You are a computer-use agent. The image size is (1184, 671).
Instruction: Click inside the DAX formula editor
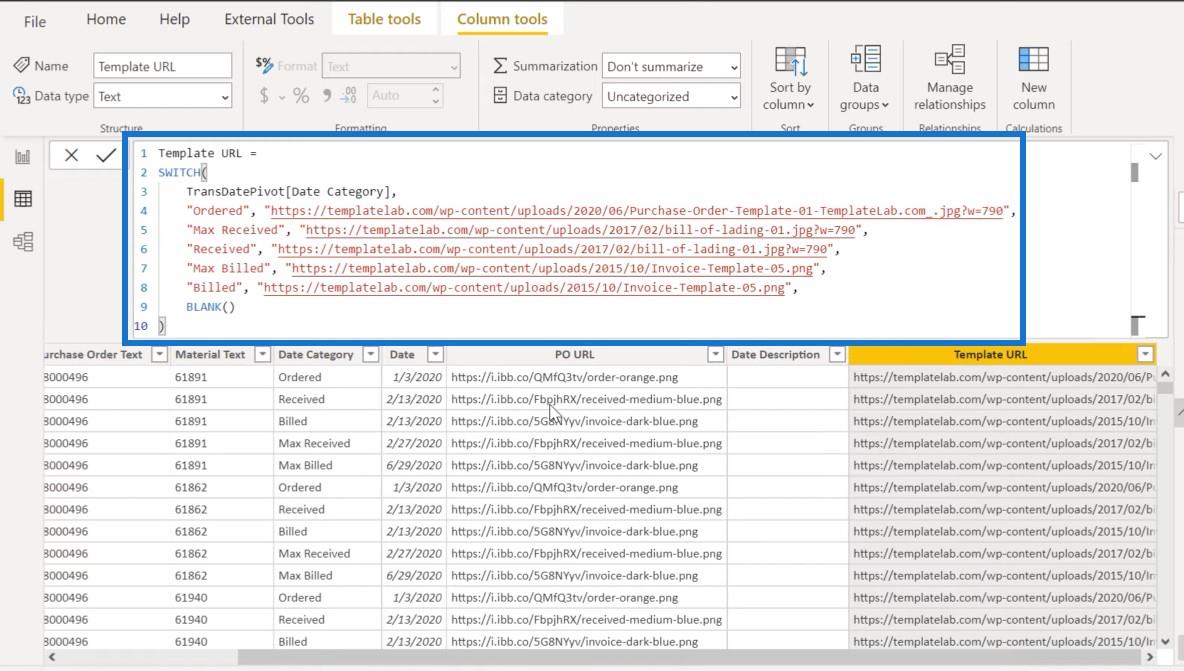[x=574, y=239]
